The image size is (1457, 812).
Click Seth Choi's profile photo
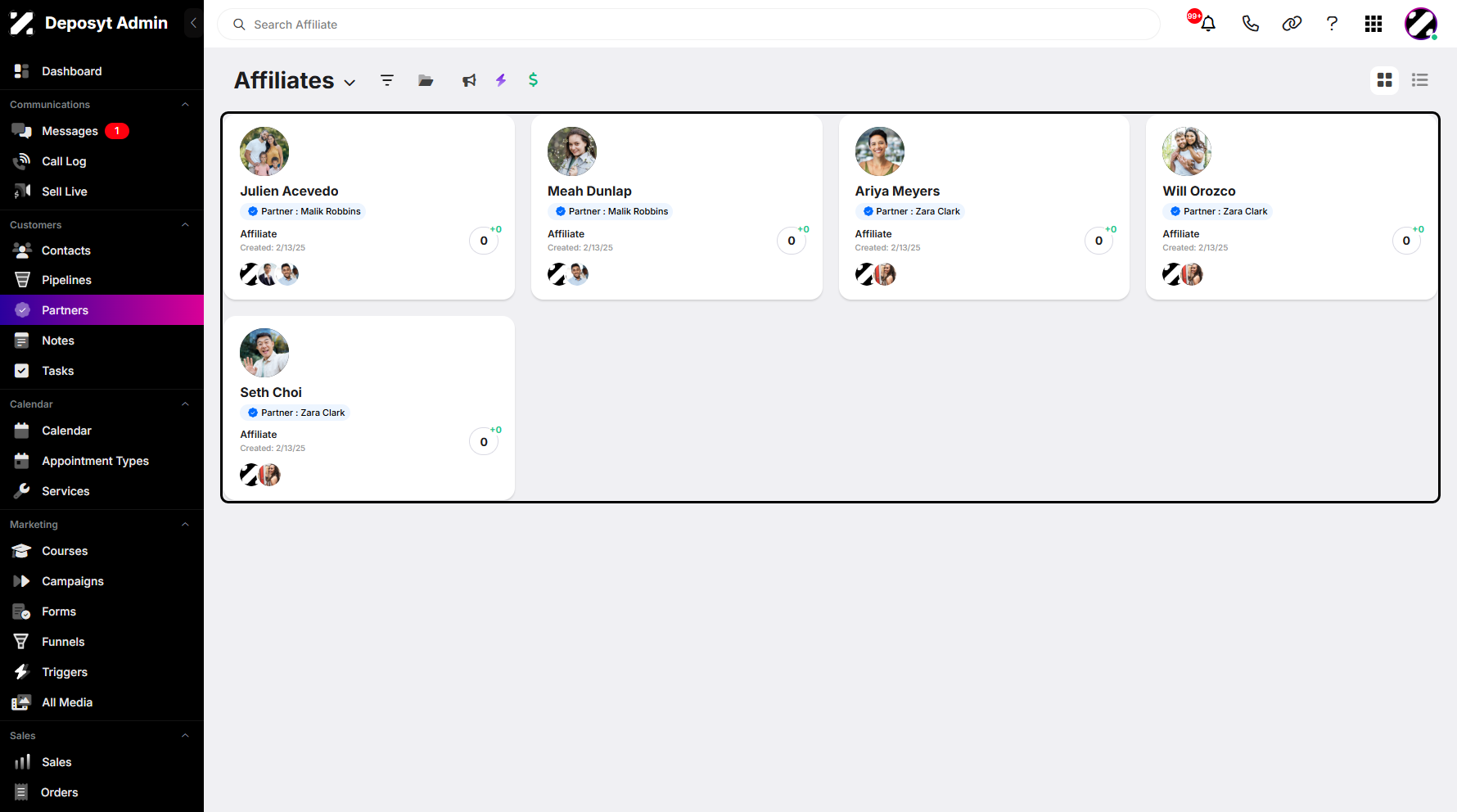click(264, 353)
